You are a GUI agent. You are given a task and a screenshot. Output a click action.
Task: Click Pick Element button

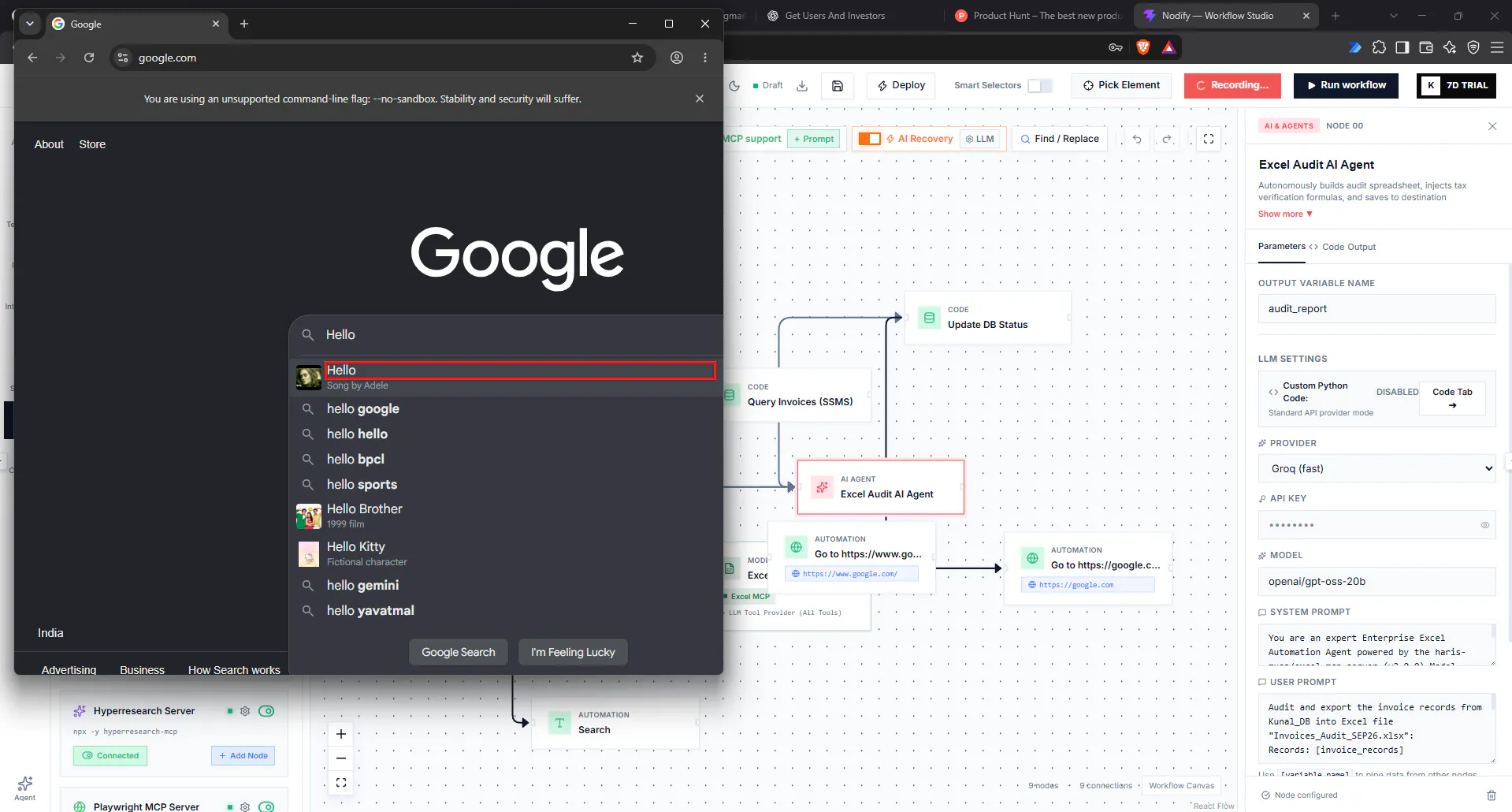coord(1121,85)
